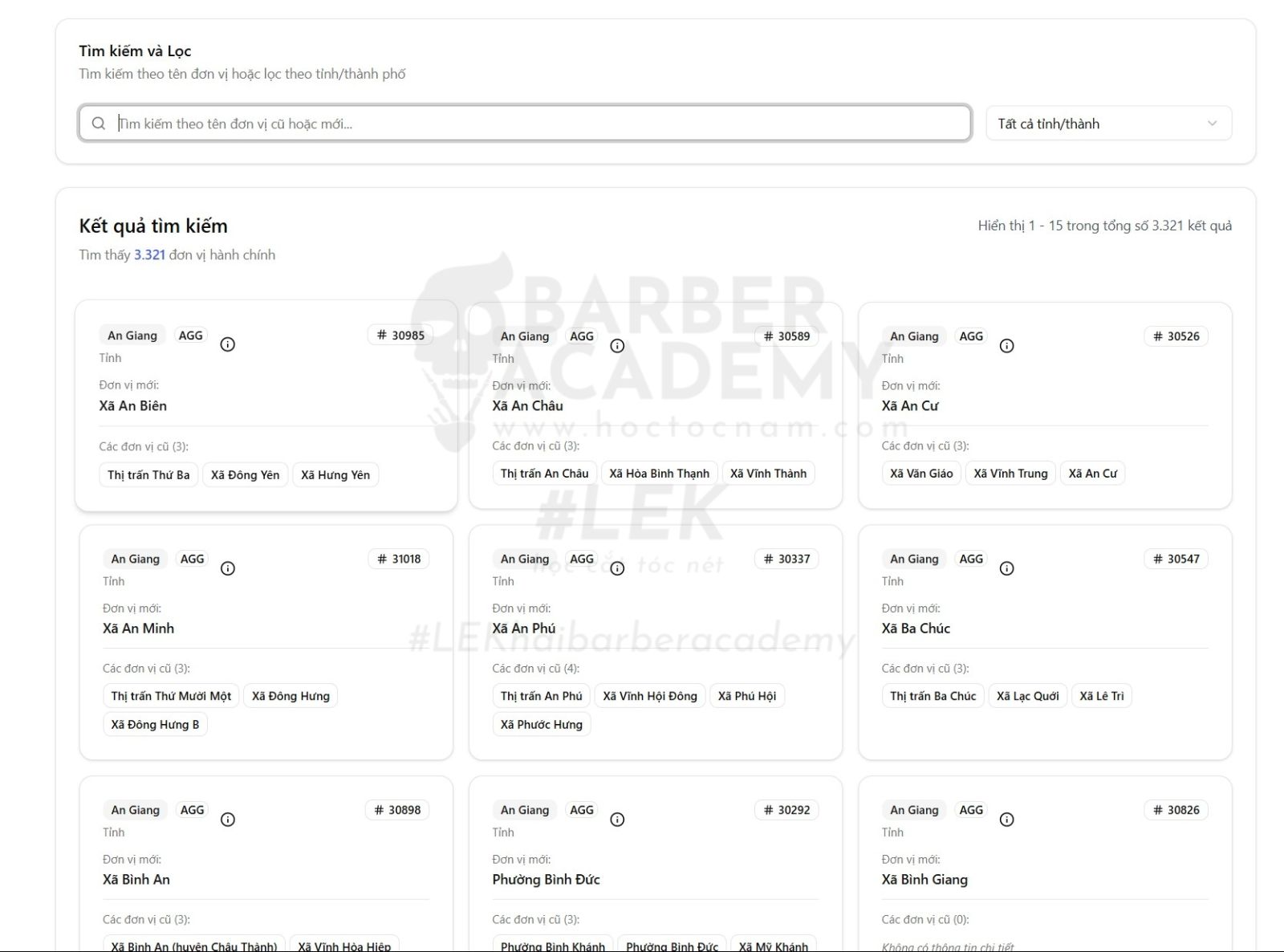
Task: Select the Xã Văn Giáo tag
Action: (921, 474)
